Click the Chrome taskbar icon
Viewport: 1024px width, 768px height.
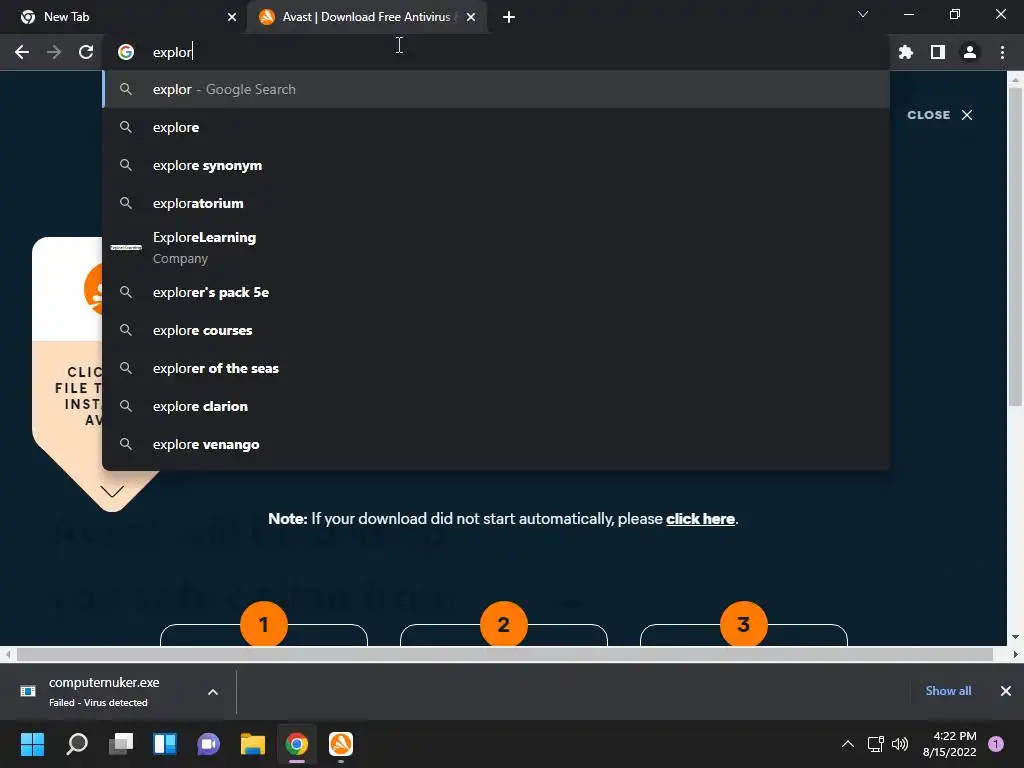point(296,744)
